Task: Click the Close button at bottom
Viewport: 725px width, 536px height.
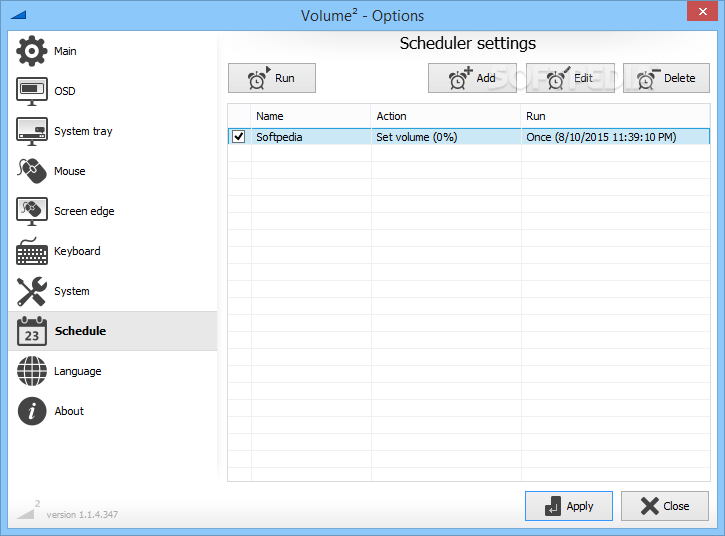Action: click(665, 506)
